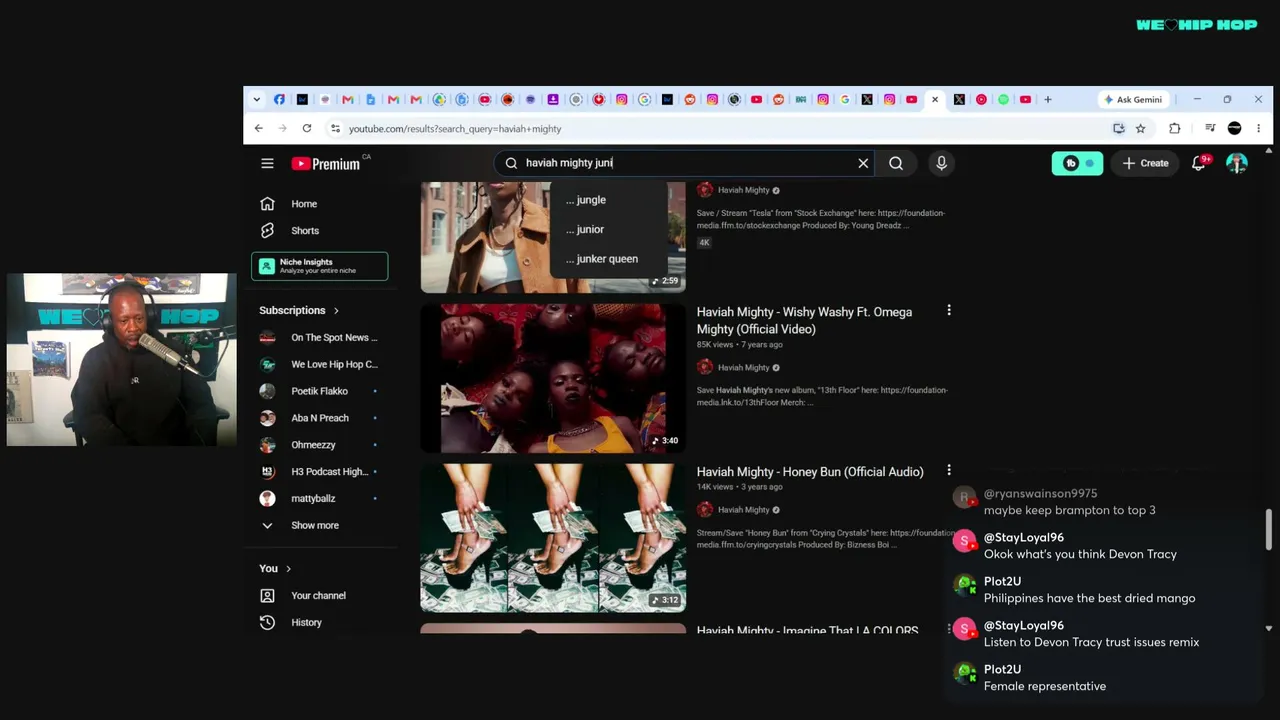Close the active browser tab
Viewport: 1280px width, 720px height.
(x=935, y=99)
